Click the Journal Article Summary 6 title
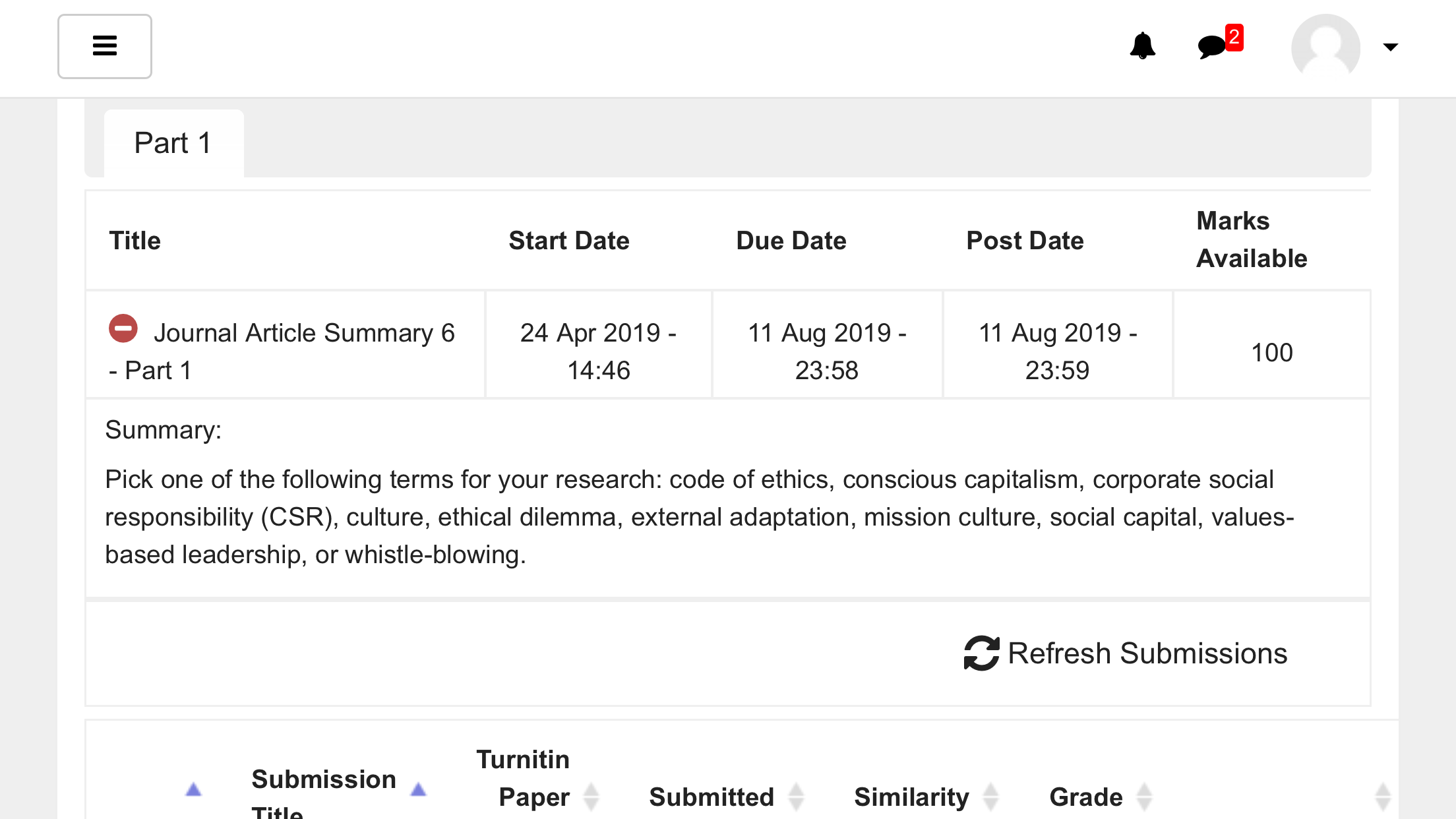 [x=282, y=351]
